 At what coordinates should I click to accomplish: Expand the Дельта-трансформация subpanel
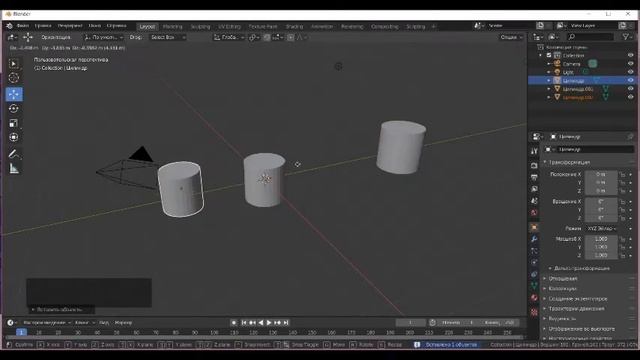pyautogui.click(x=580, y=268)
